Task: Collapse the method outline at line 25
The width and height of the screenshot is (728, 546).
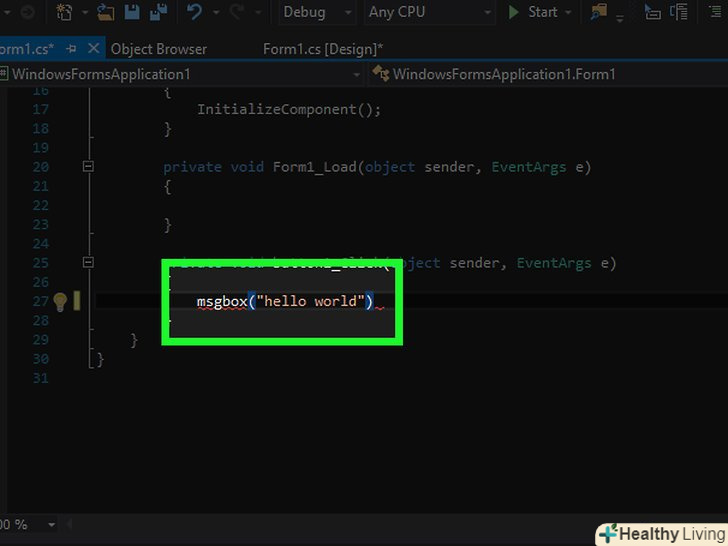Action: 88,262
